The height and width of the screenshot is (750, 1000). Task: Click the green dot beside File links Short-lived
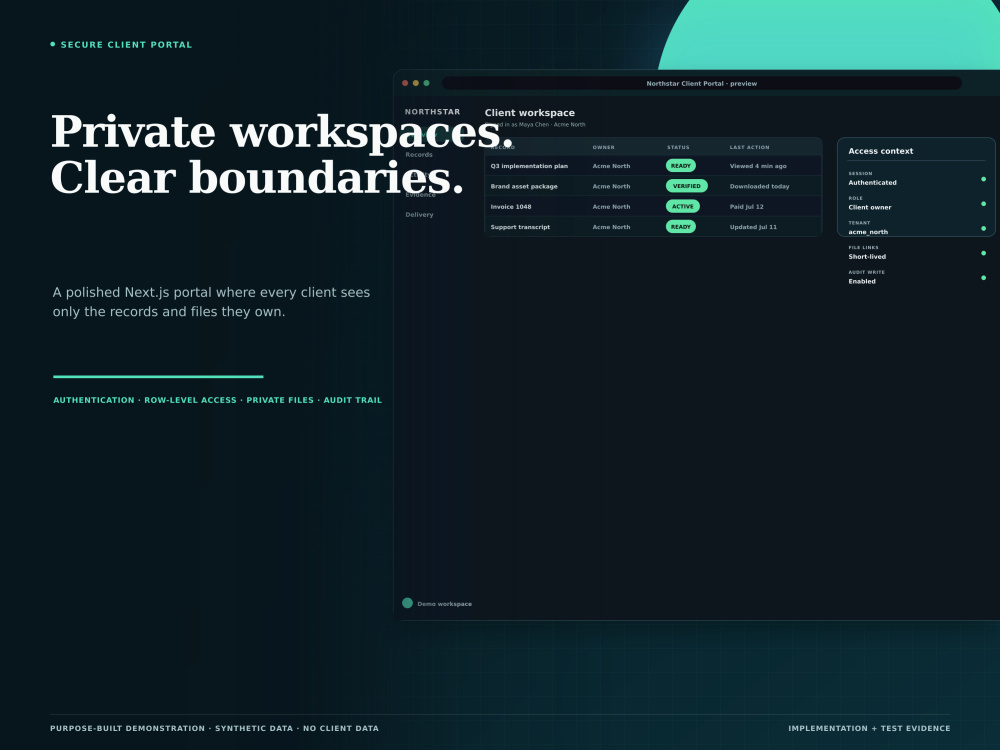[x=983, y=253]
